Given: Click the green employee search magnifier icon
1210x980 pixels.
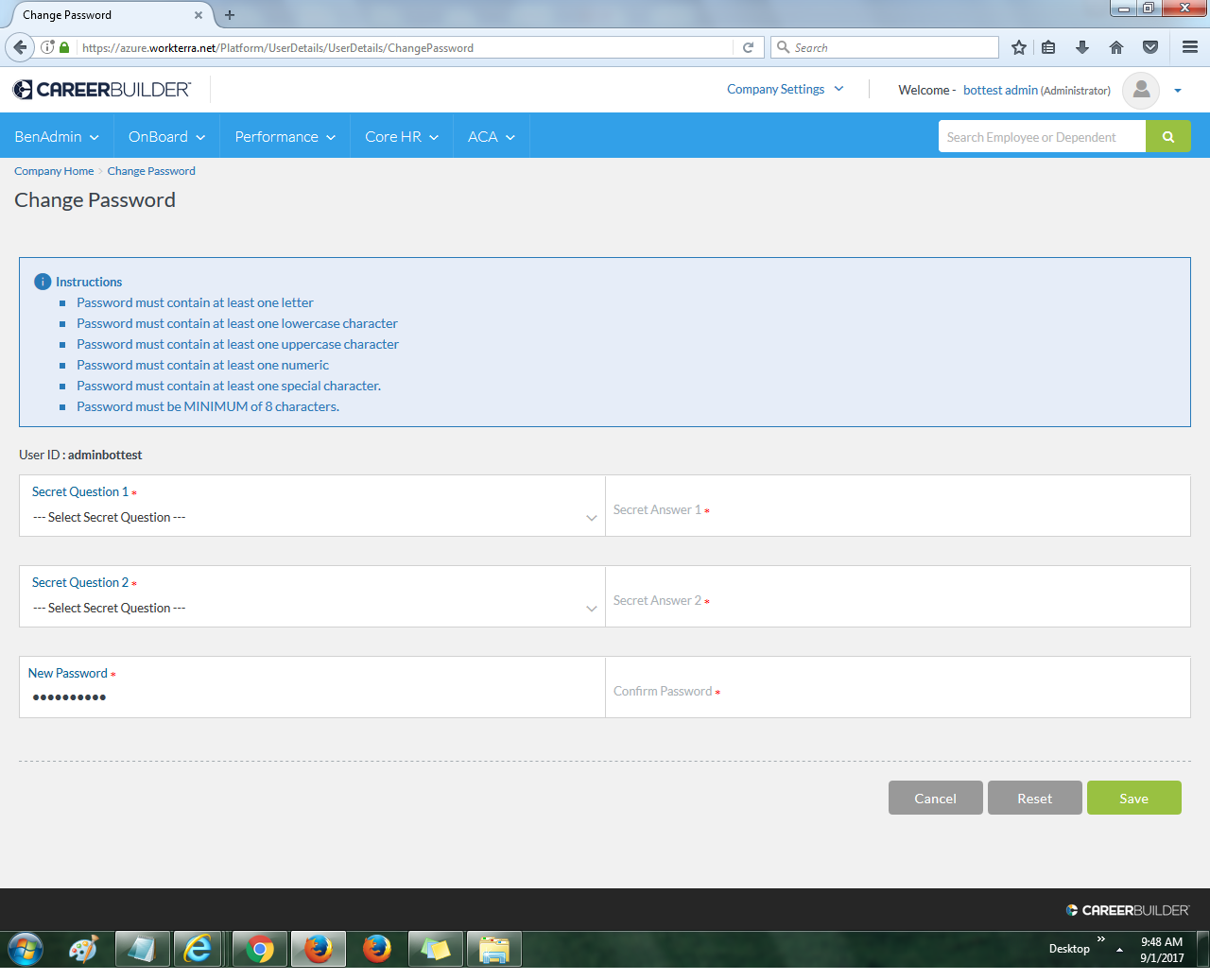Looking at the screenshot, I should pos(1168,136).
